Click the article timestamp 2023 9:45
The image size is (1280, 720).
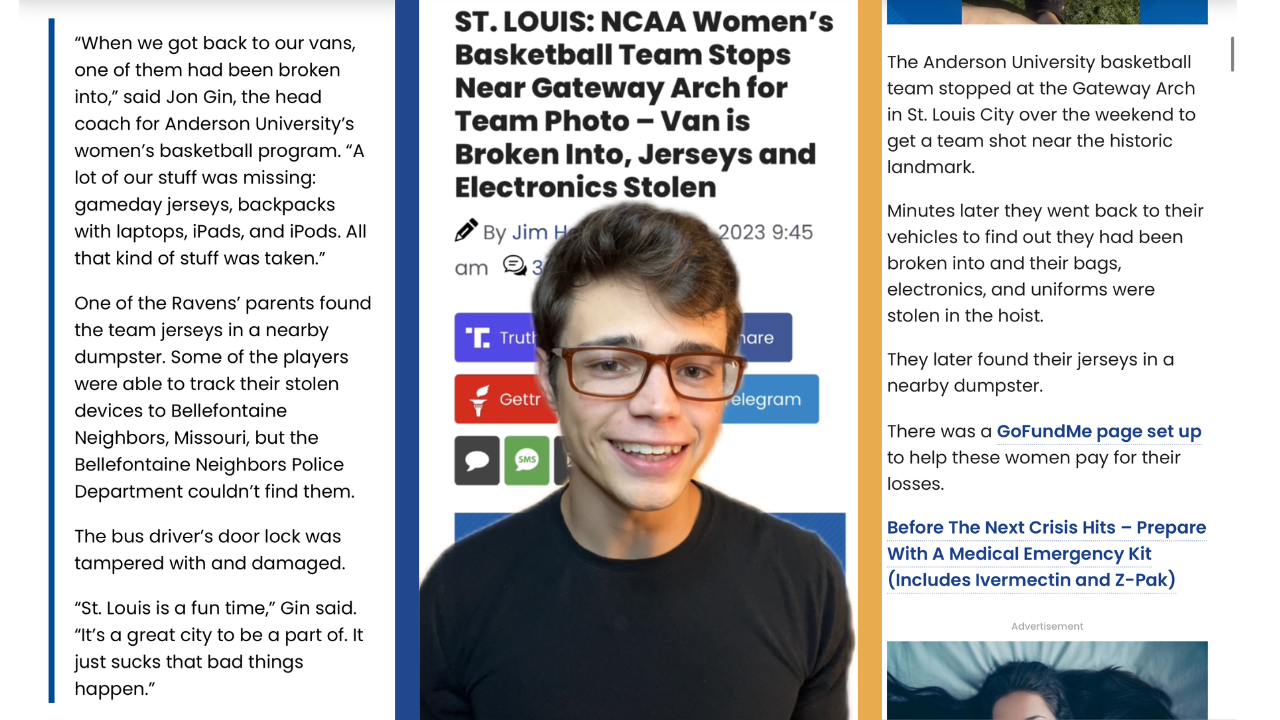(765, 232)
